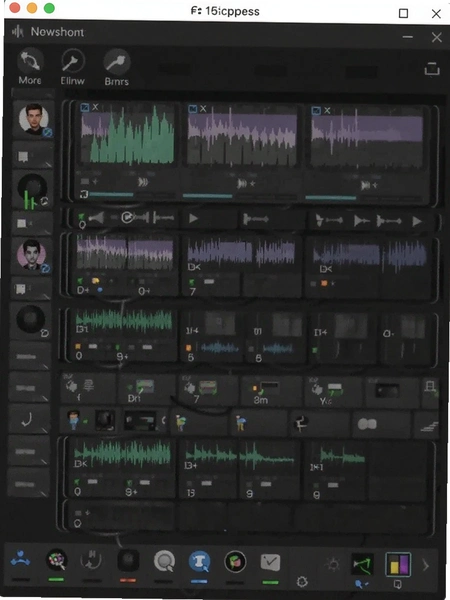450x600 pixels.
Task: Select the yellow and purple palette icon
Action: (x=398, y=564)
